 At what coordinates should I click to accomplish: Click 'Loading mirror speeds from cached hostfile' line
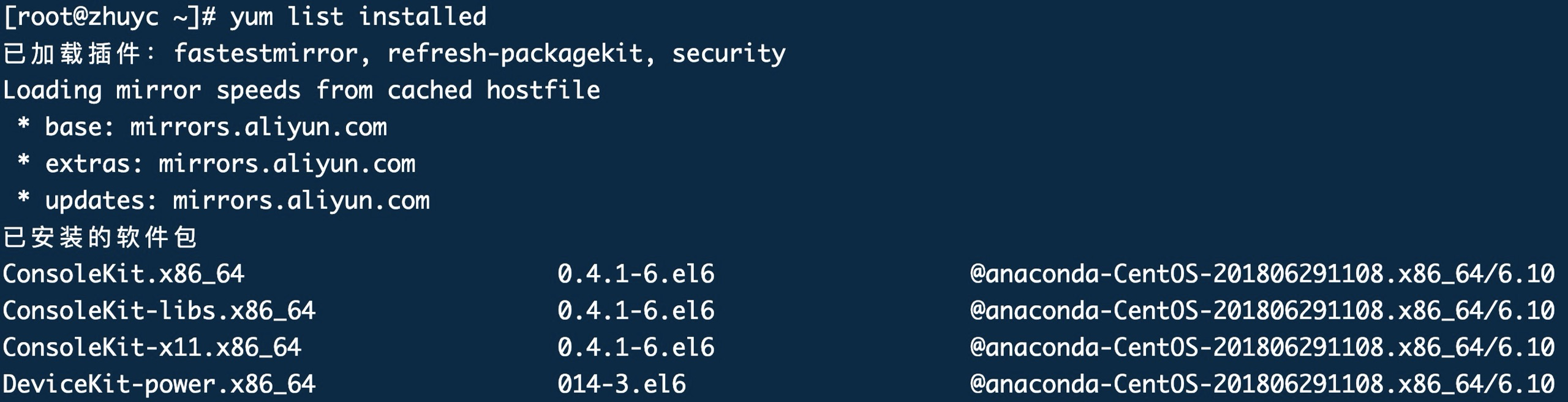point(301,90)
